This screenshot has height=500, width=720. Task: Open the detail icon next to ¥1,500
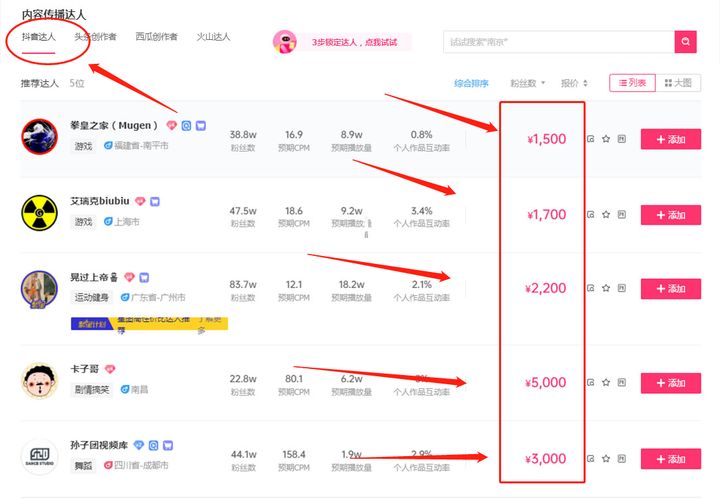[590, 139]
